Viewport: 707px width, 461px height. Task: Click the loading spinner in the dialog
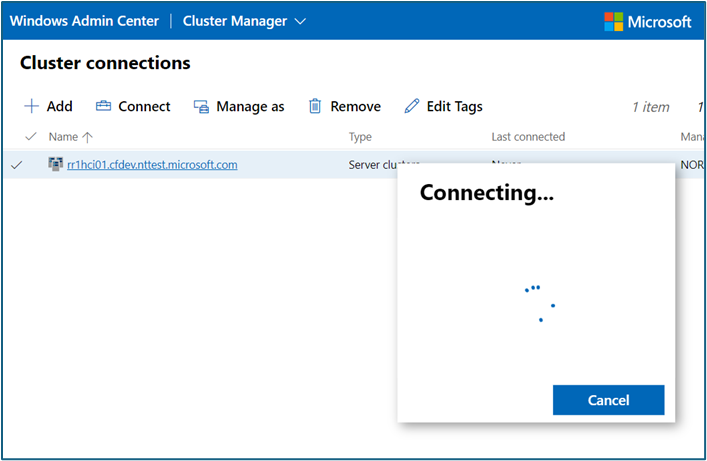click(540, 303)
